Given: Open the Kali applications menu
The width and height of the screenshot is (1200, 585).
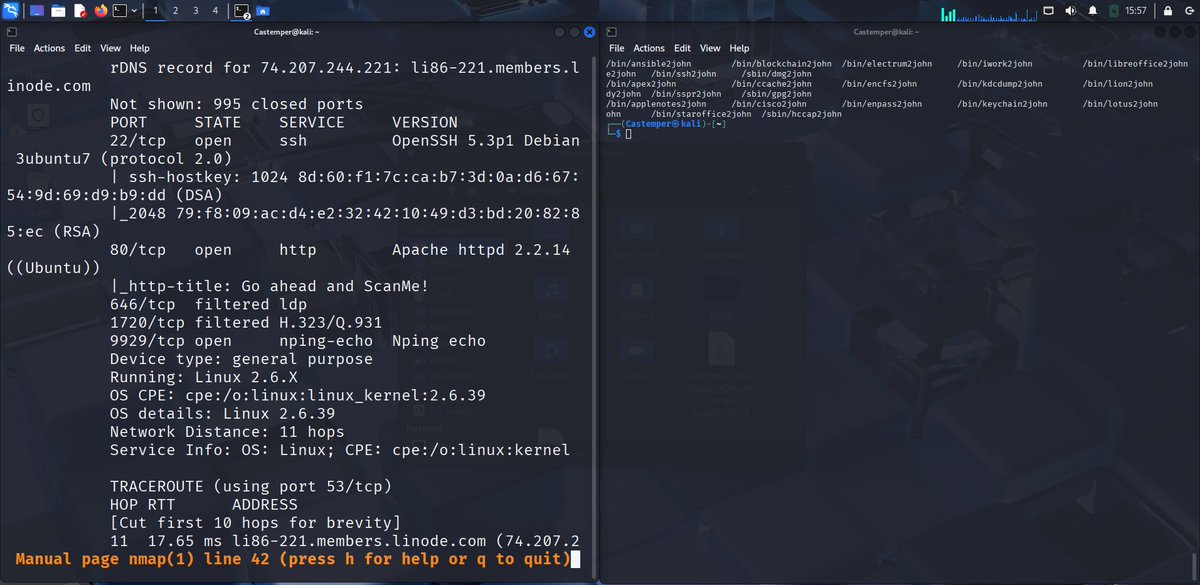Looking at the screenshot, I should pos(11,11).
